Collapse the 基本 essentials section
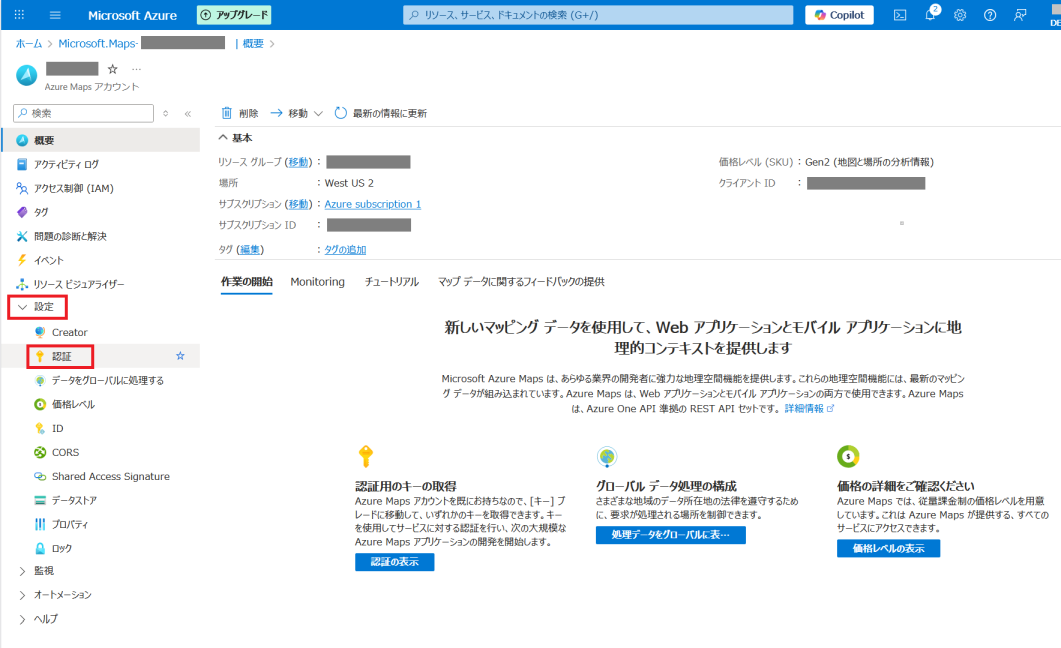 tap(223, 137)
